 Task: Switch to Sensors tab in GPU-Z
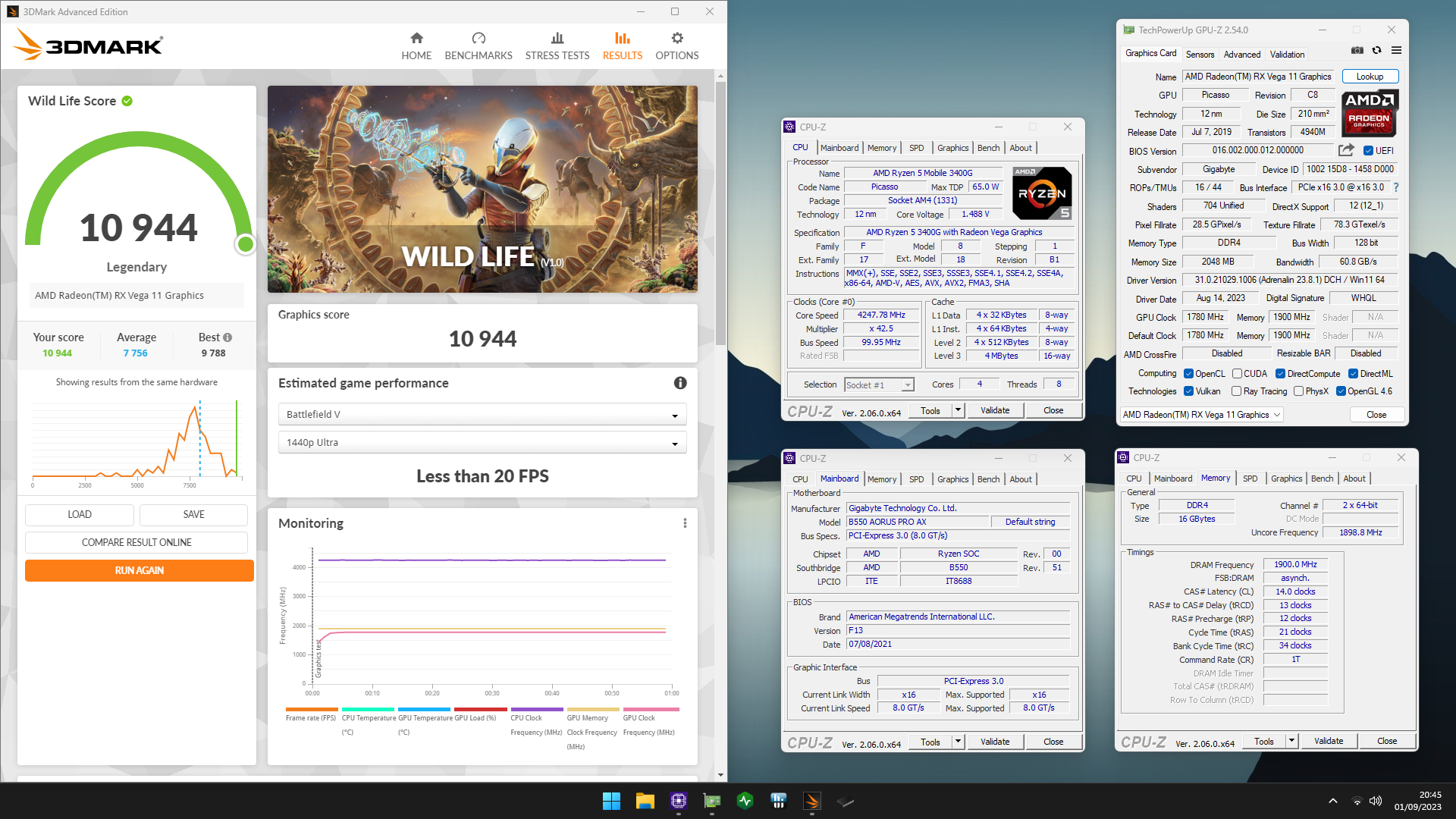1200,54
